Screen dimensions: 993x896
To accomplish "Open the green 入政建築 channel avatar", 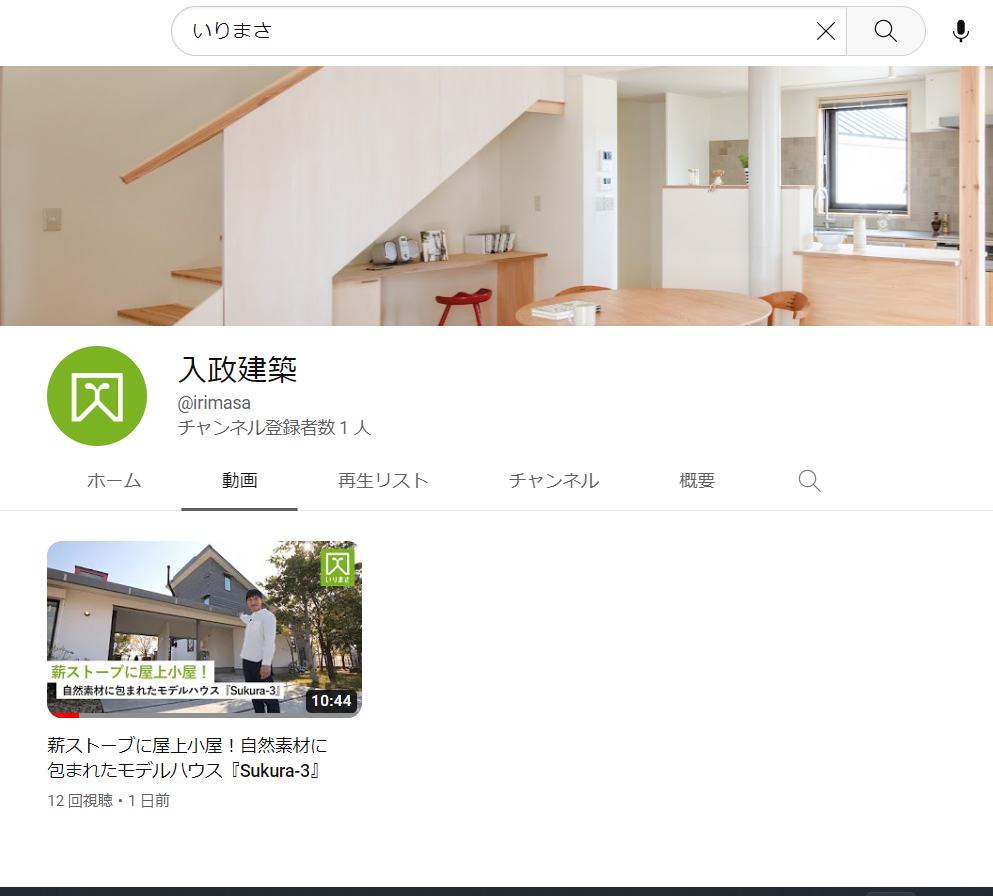I will point(97,396).
